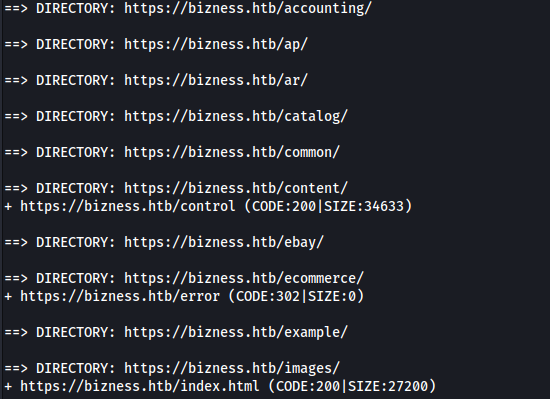Click the bizness.htb/content/ directory link

(236, 188)
